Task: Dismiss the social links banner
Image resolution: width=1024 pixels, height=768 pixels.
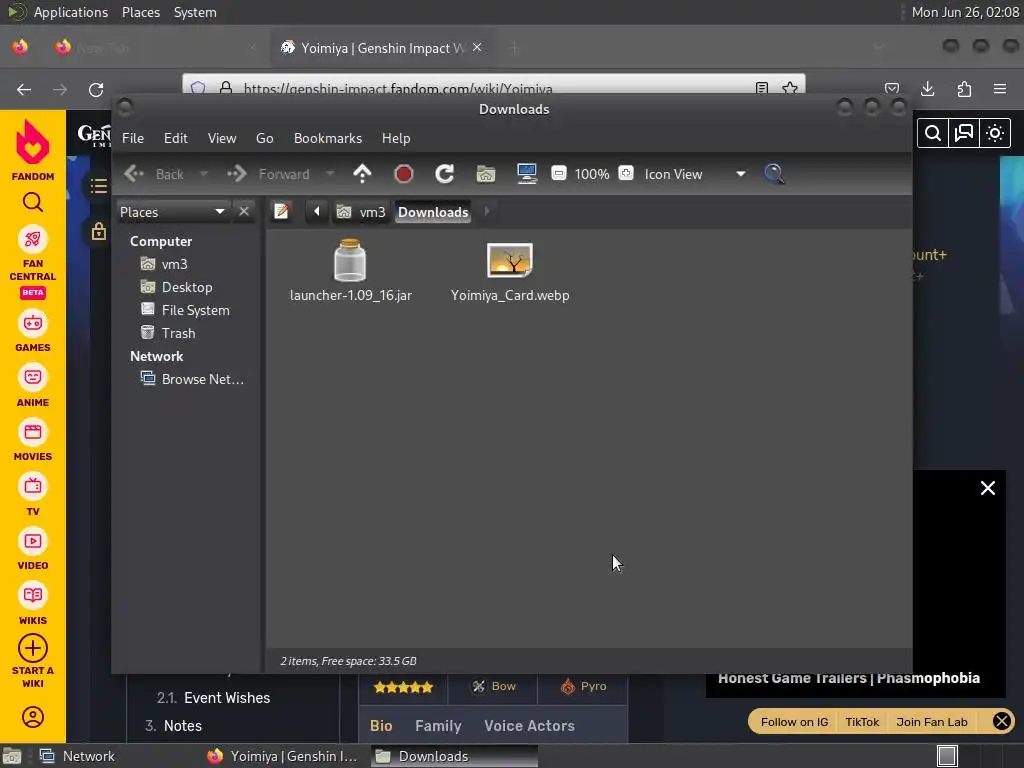Action: pos(1001,721)
